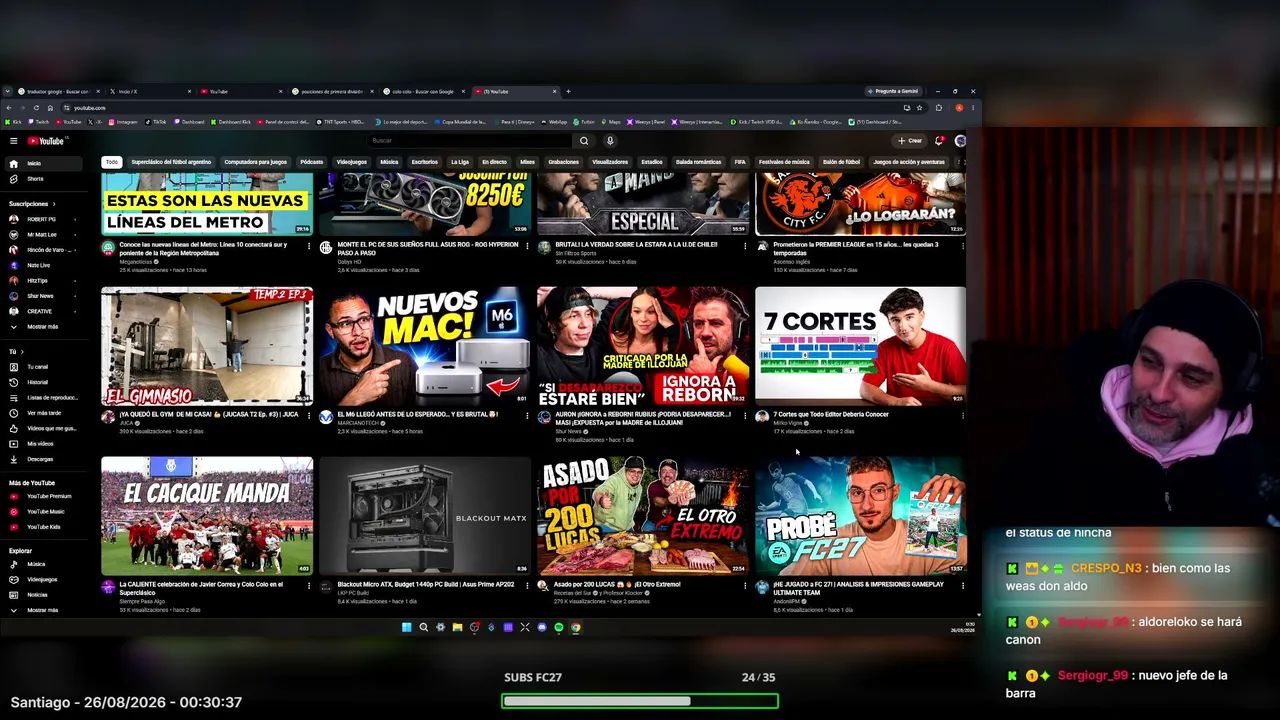This screenshot has height=720, width=1280.
Task: Open the El Gimnasio video thumbnail
Action: [x=207, y=346]
